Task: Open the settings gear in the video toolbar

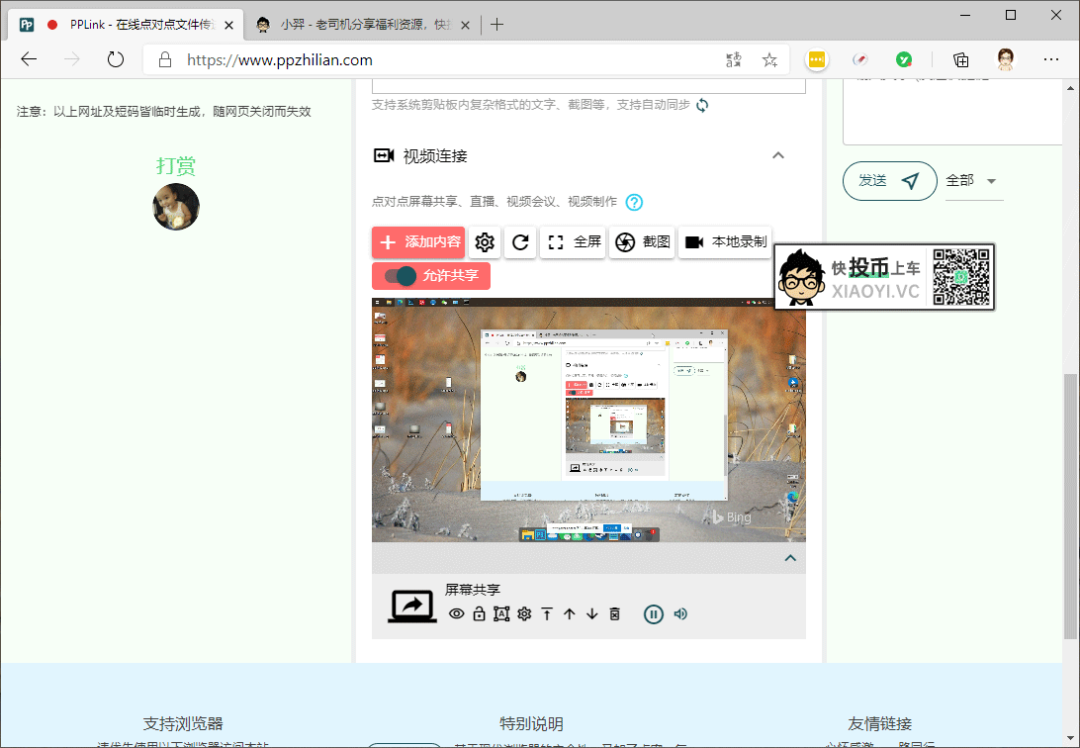Action: click(484, 242)
